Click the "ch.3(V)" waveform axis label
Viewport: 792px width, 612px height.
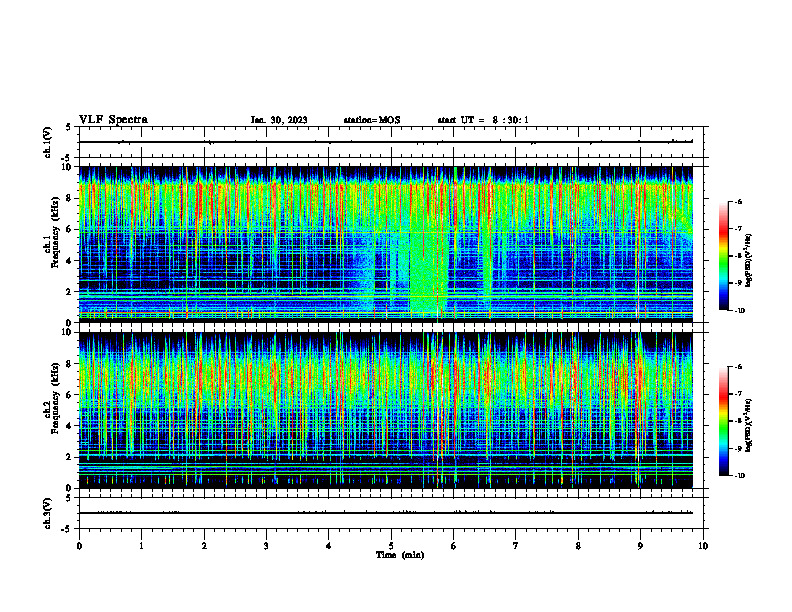(48, 513)
